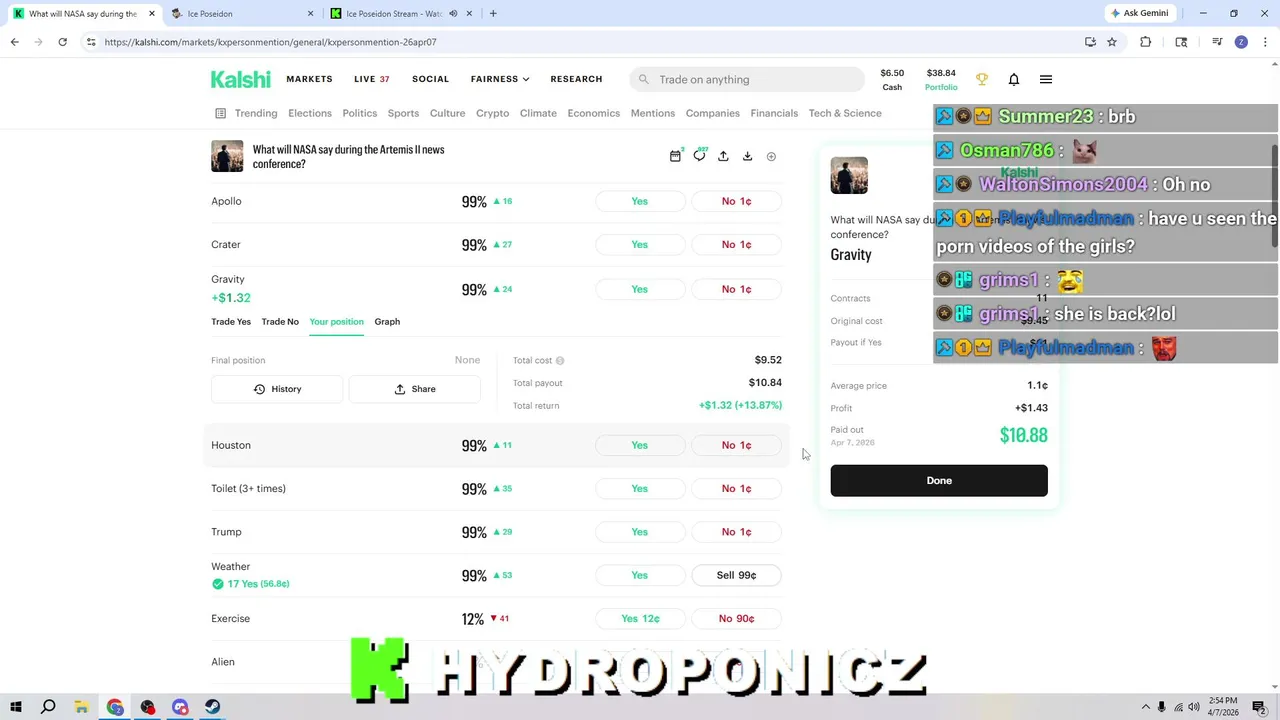Open the Tech & Science category
This screenshot has height=720, width=1280.
coord(845,113)
